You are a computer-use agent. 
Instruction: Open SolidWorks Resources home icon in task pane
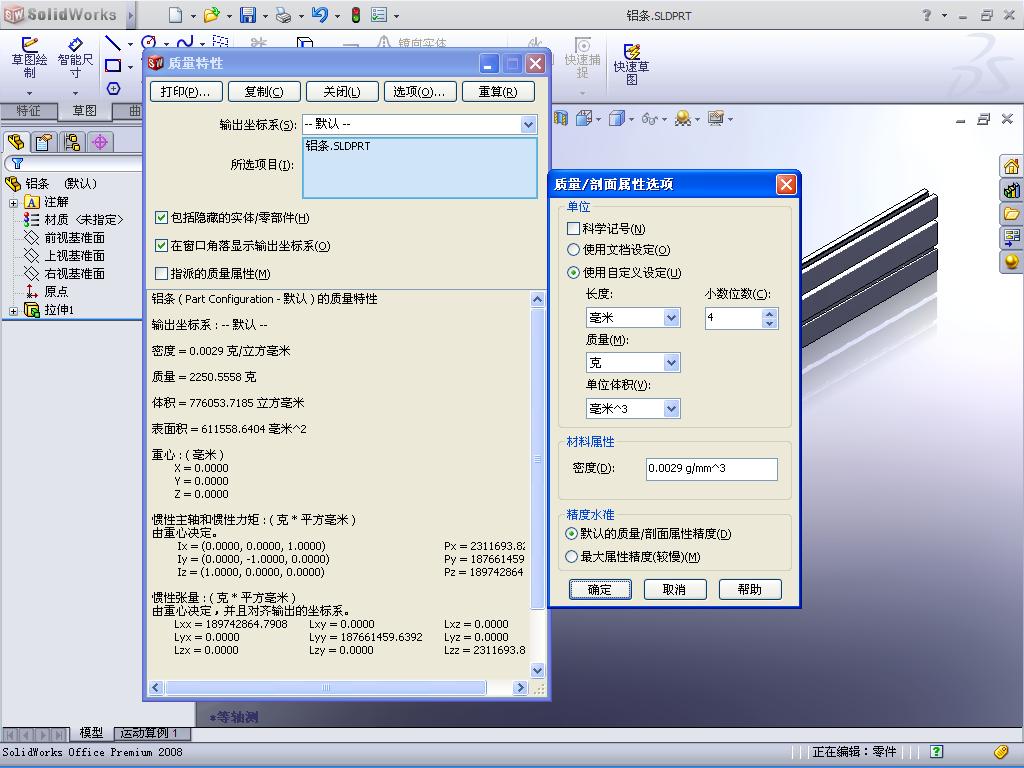tap(1011, 167)
